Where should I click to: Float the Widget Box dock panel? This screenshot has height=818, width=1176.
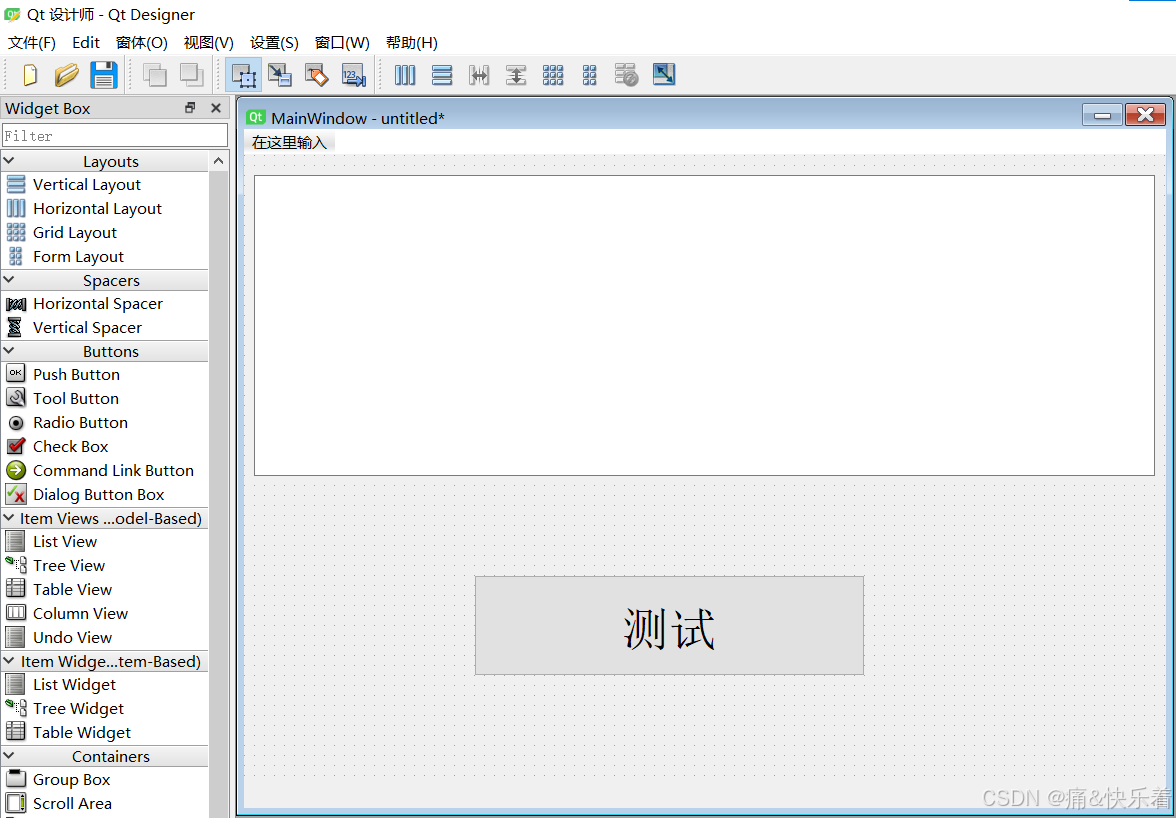click(190, 108)
